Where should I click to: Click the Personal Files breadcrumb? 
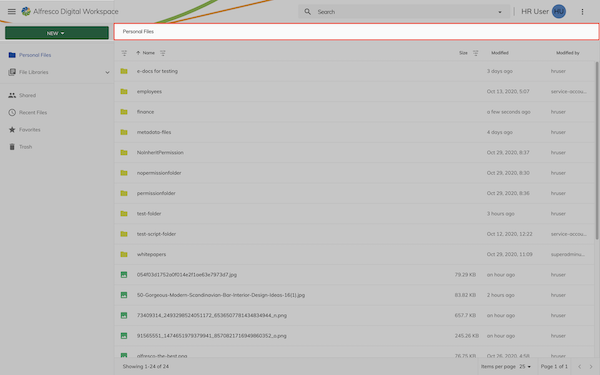tap(138, 31)
